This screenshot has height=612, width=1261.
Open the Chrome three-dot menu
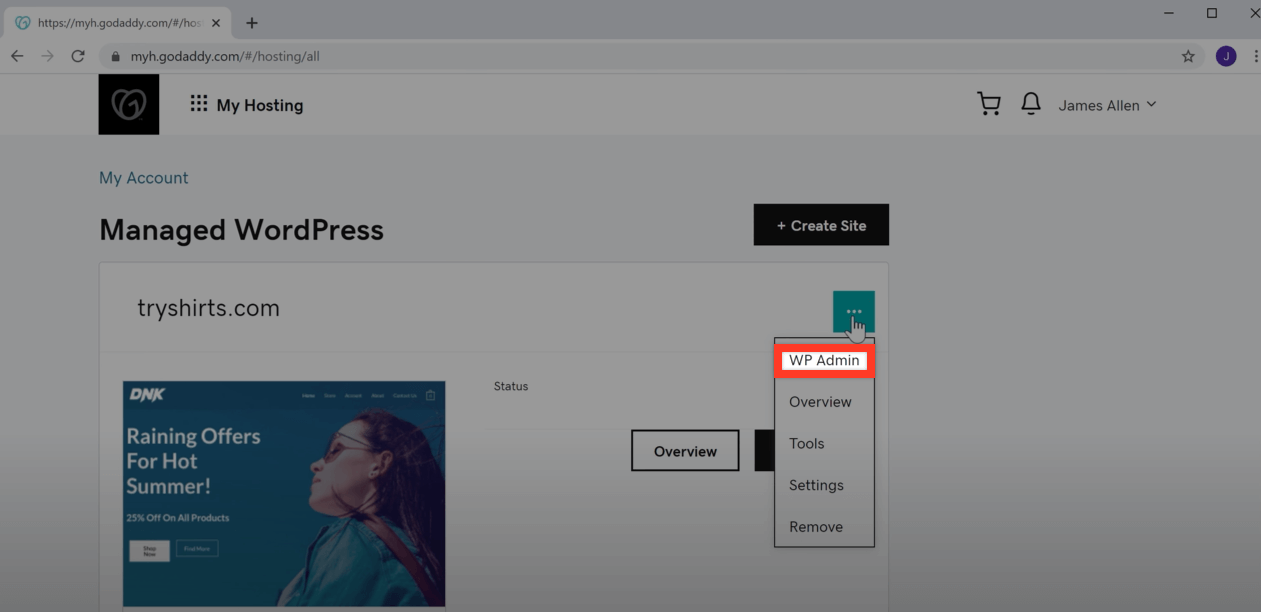pos(1255,56)
